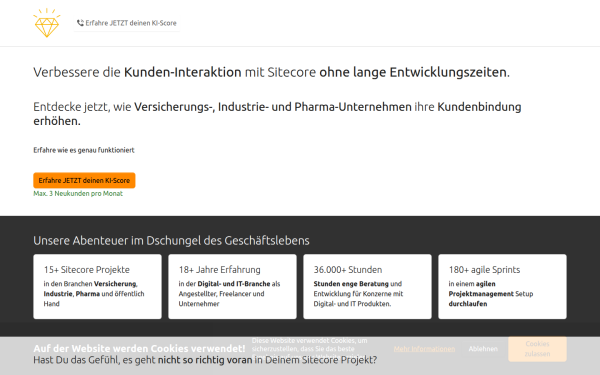Decline cookies with Ablehnen
Viewport: 600px width, 375px height.
[x=483, y=349]
